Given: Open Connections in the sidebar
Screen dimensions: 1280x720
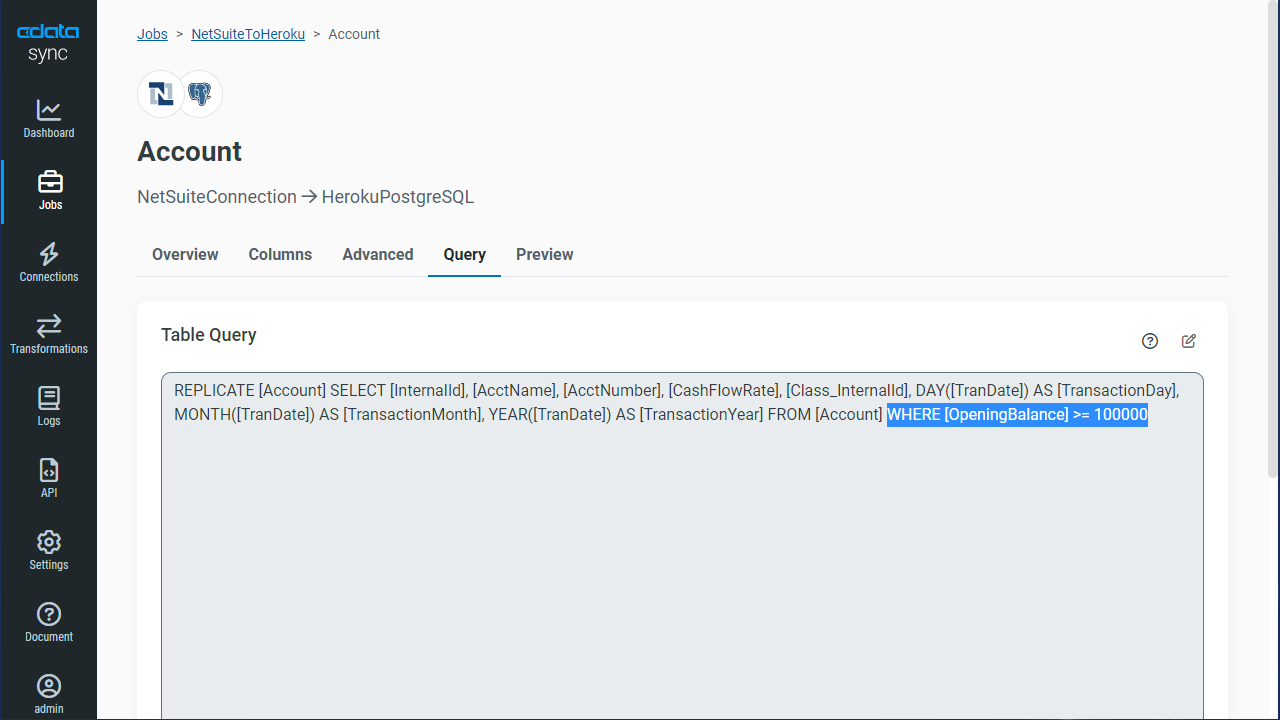Looking at the screenshot, I should [x=49, y=262].
